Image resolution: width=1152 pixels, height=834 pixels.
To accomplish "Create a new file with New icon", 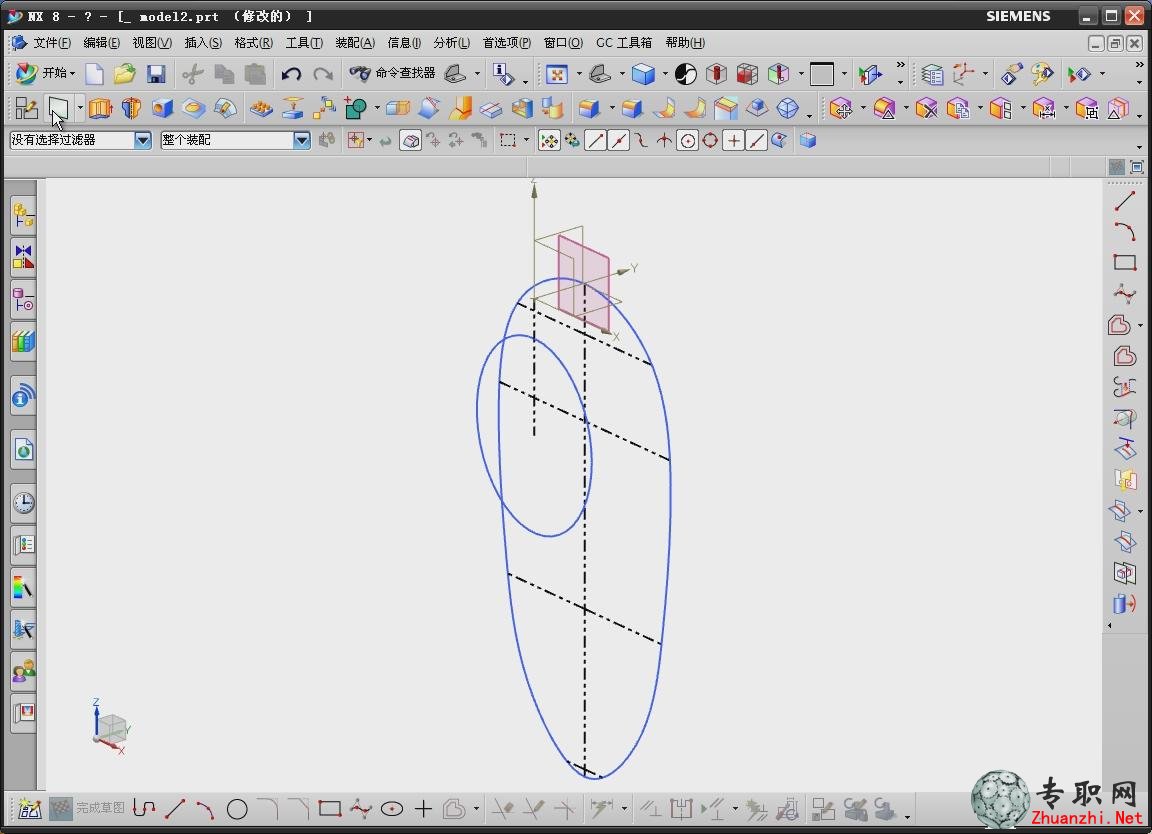I will [x=94, y=73].
